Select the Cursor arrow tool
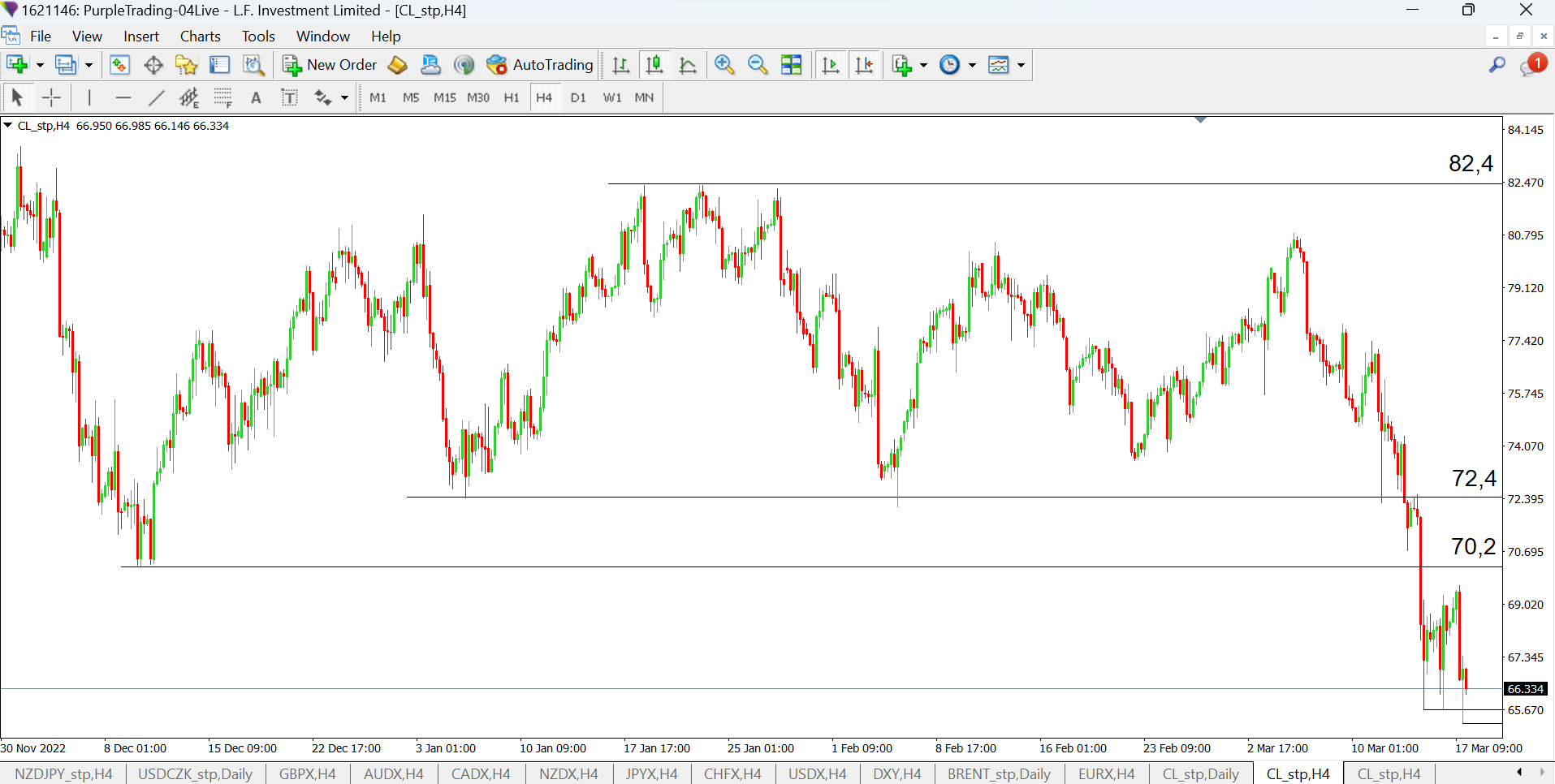This screenshot has height=784, width=1555. click(17, 98)
